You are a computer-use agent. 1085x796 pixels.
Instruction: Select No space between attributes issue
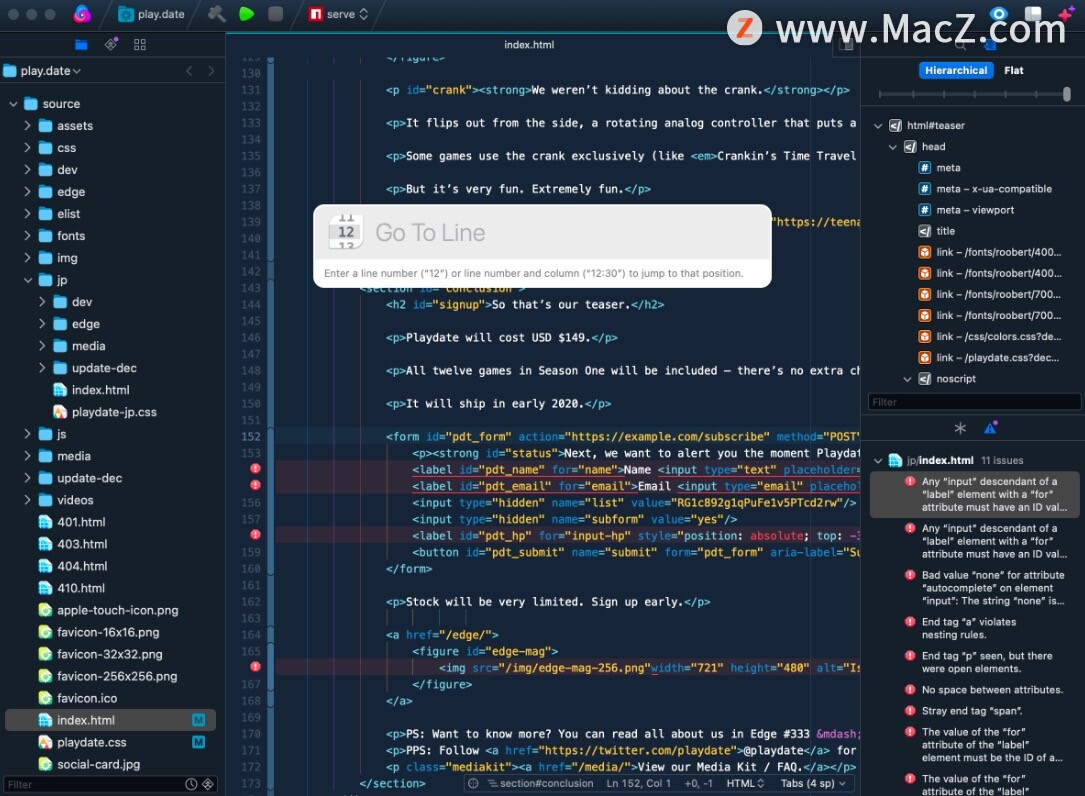click(x=991, y=691)
